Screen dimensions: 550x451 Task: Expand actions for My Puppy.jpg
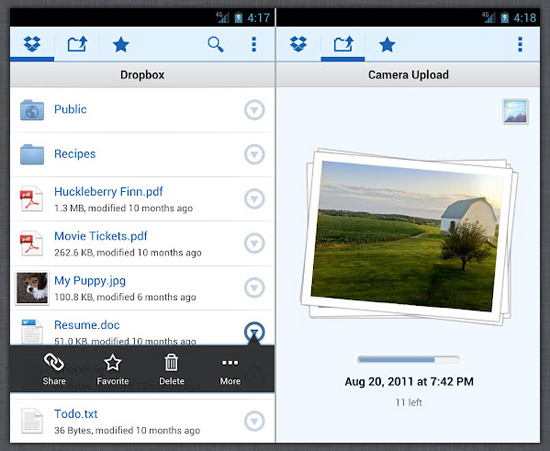[254, 288]
